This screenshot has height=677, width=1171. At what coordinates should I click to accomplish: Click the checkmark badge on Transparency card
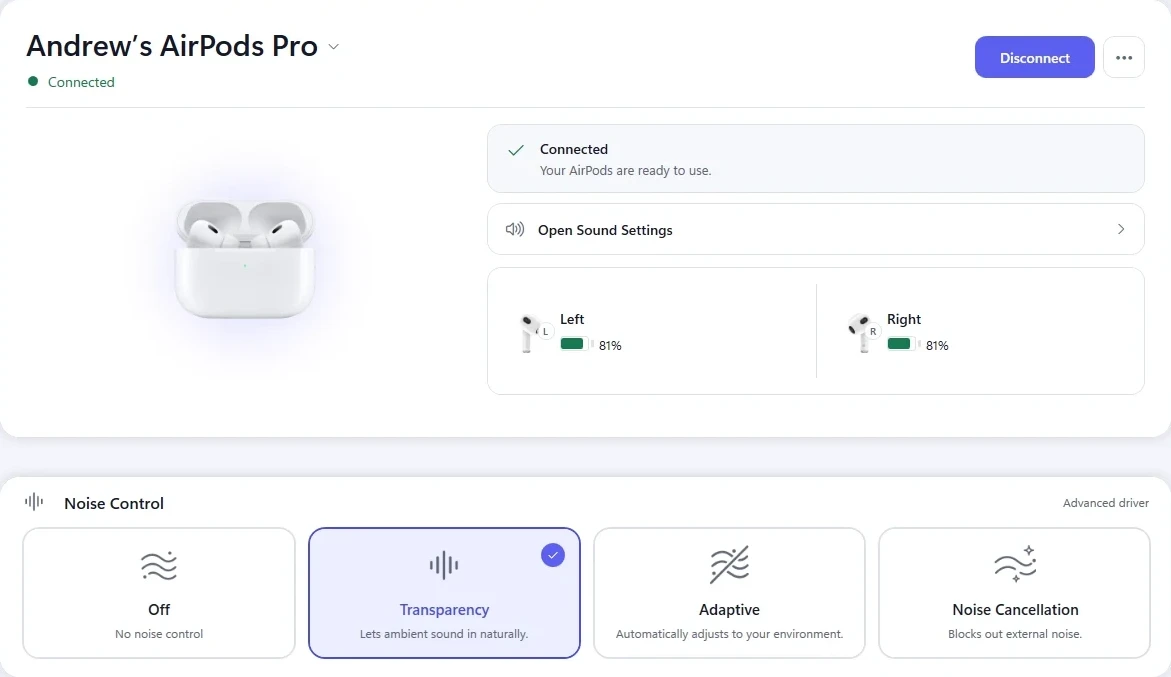(x=553, y=555)
